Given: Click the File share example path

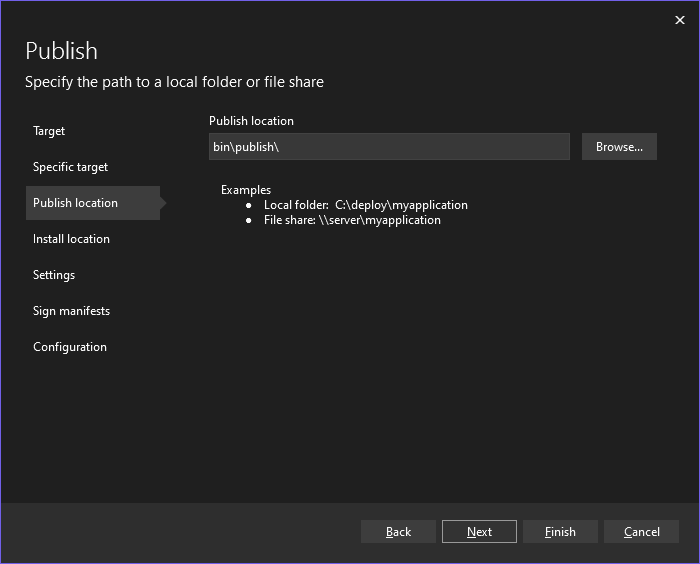Looking at the screenshot, I should [380, 220].
